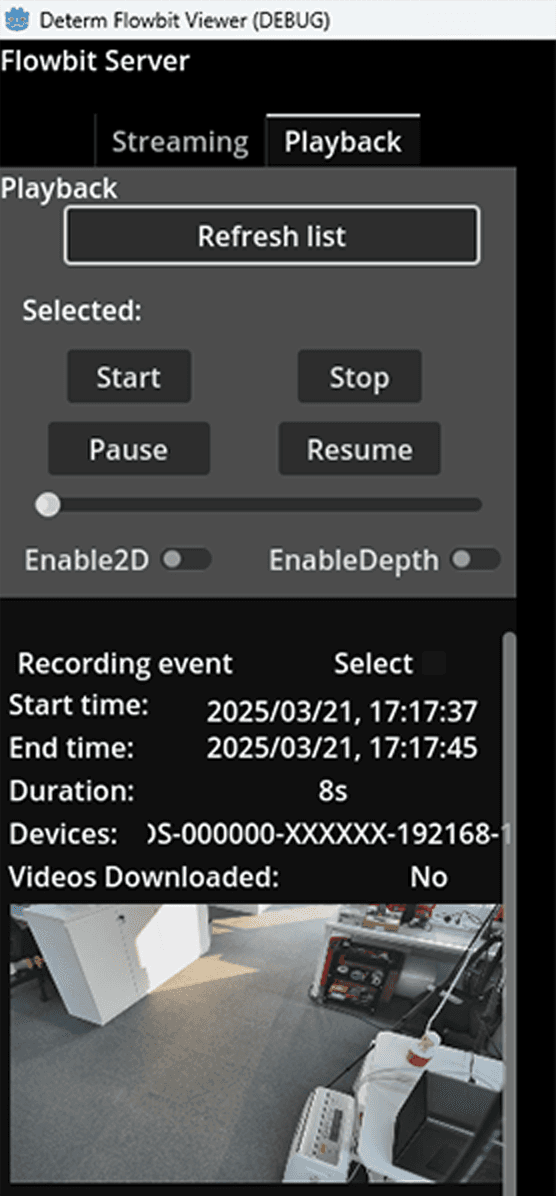The image size is (556, 1196).
Task: Resume the paused playback
Action: [x=359, y=449]
